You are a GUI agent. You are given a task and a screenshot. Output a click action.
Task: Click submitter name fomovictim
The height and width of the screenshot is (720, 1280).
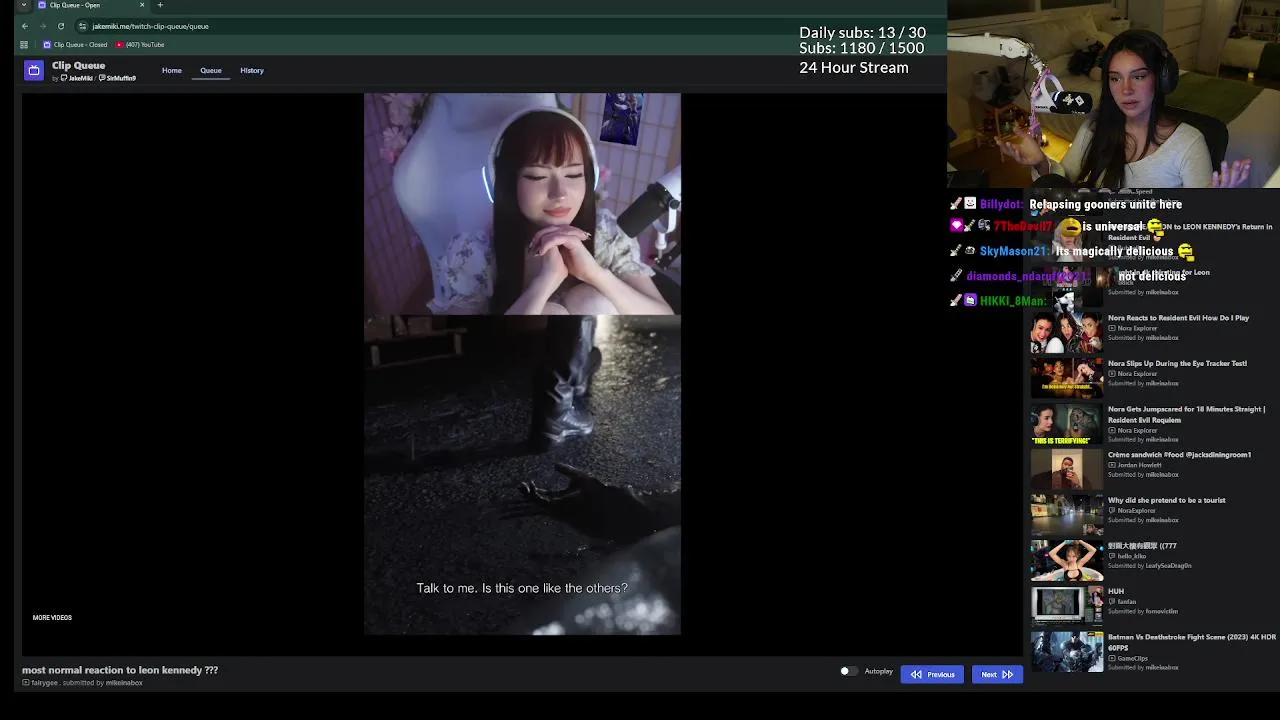pos(1162,611)
